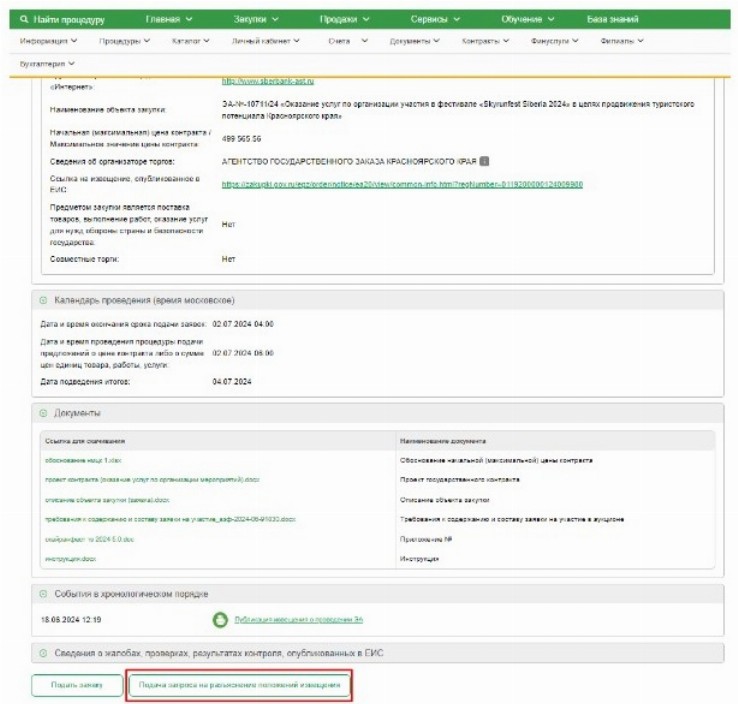Click «Ссылка для скачивания» column header

(85, 441)
